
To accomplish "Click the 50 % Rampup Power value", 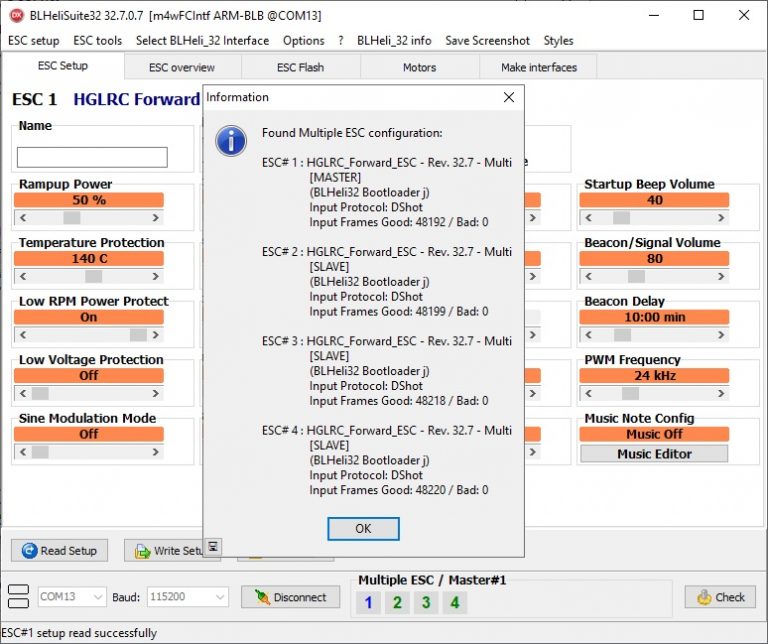I will 89,200.
